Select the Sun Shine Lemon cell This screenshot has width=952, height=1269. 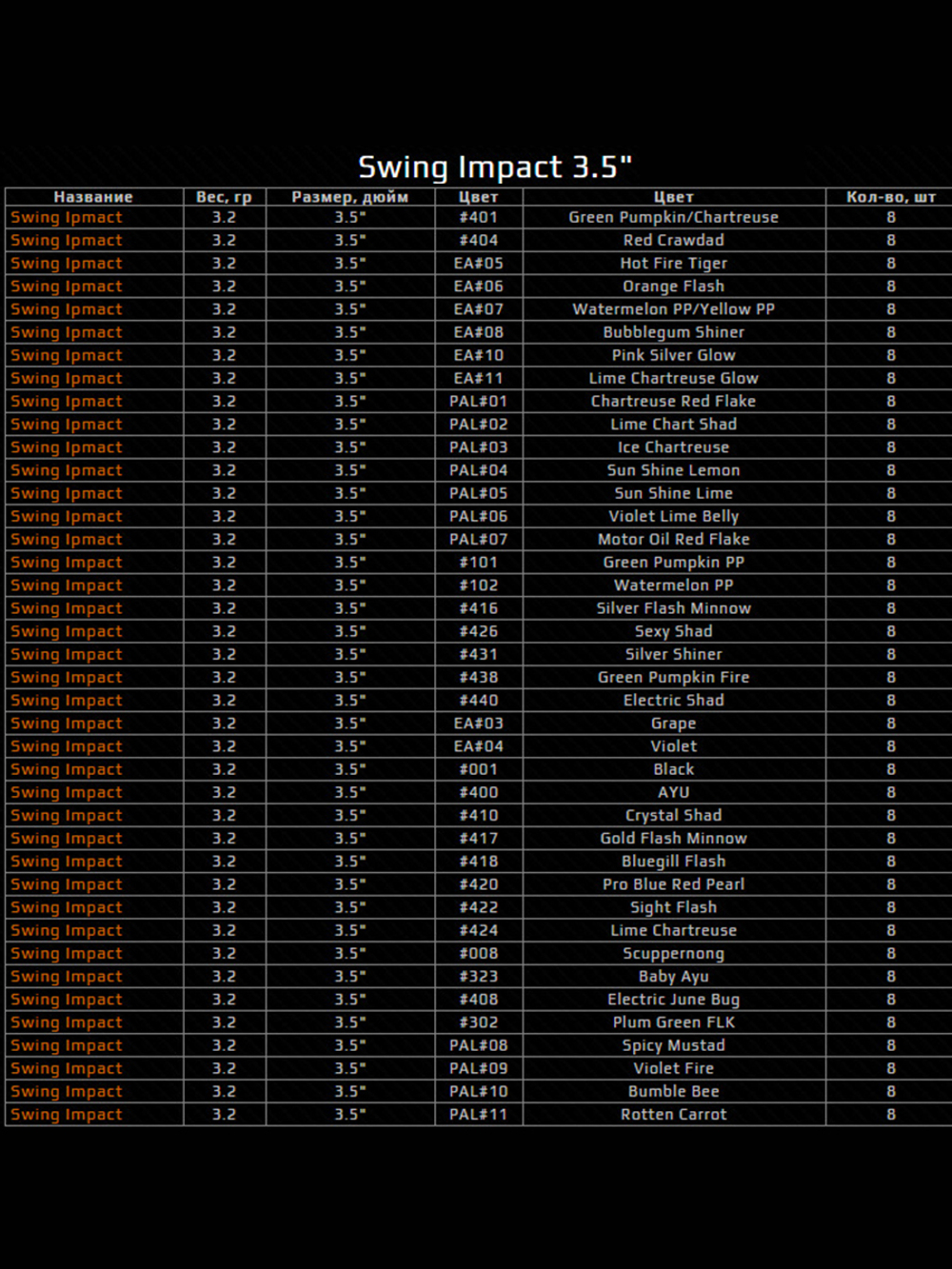674,470
